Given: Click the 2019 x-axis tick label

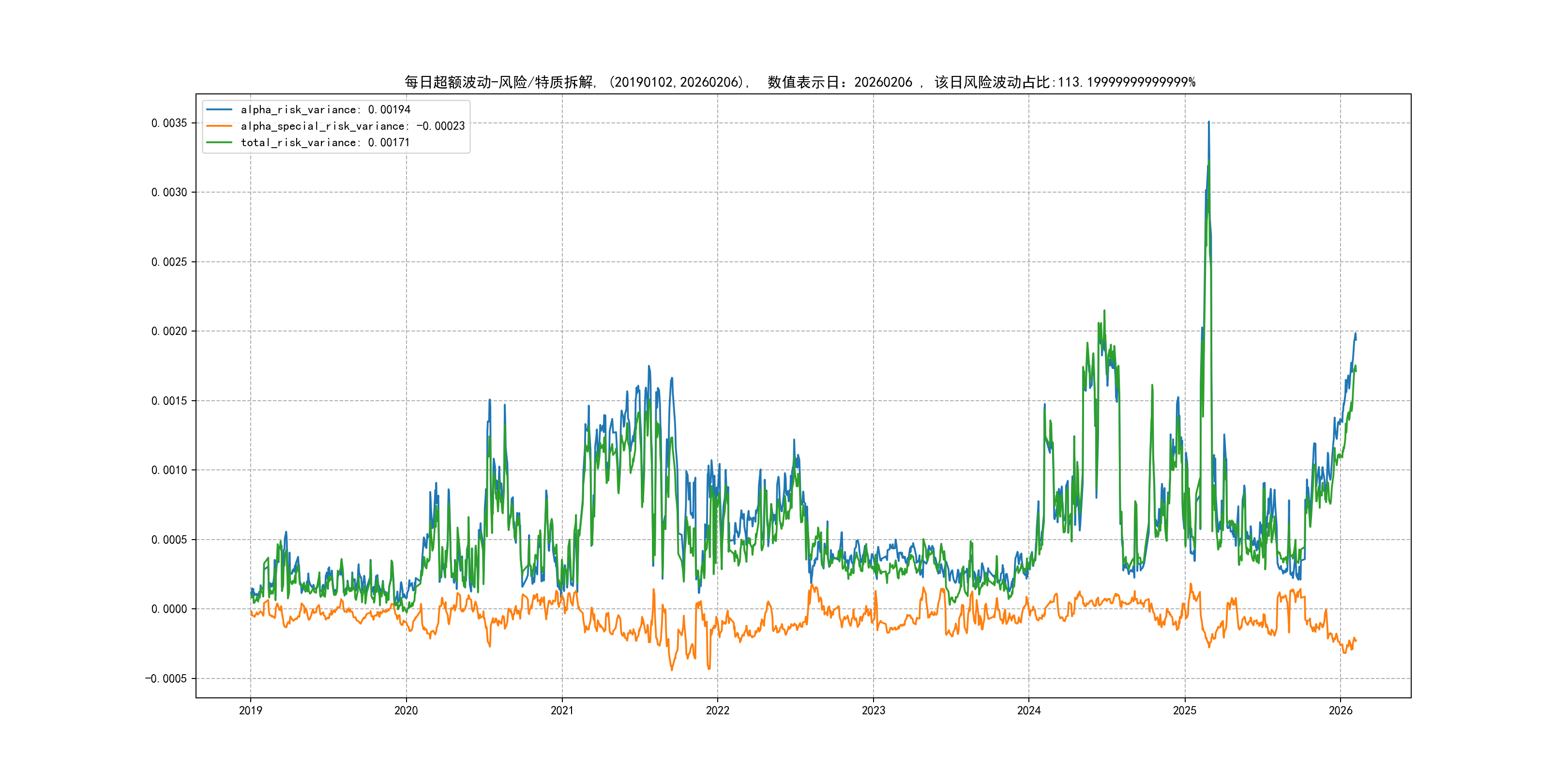Looking at the screenshot, I should (250, 710).
